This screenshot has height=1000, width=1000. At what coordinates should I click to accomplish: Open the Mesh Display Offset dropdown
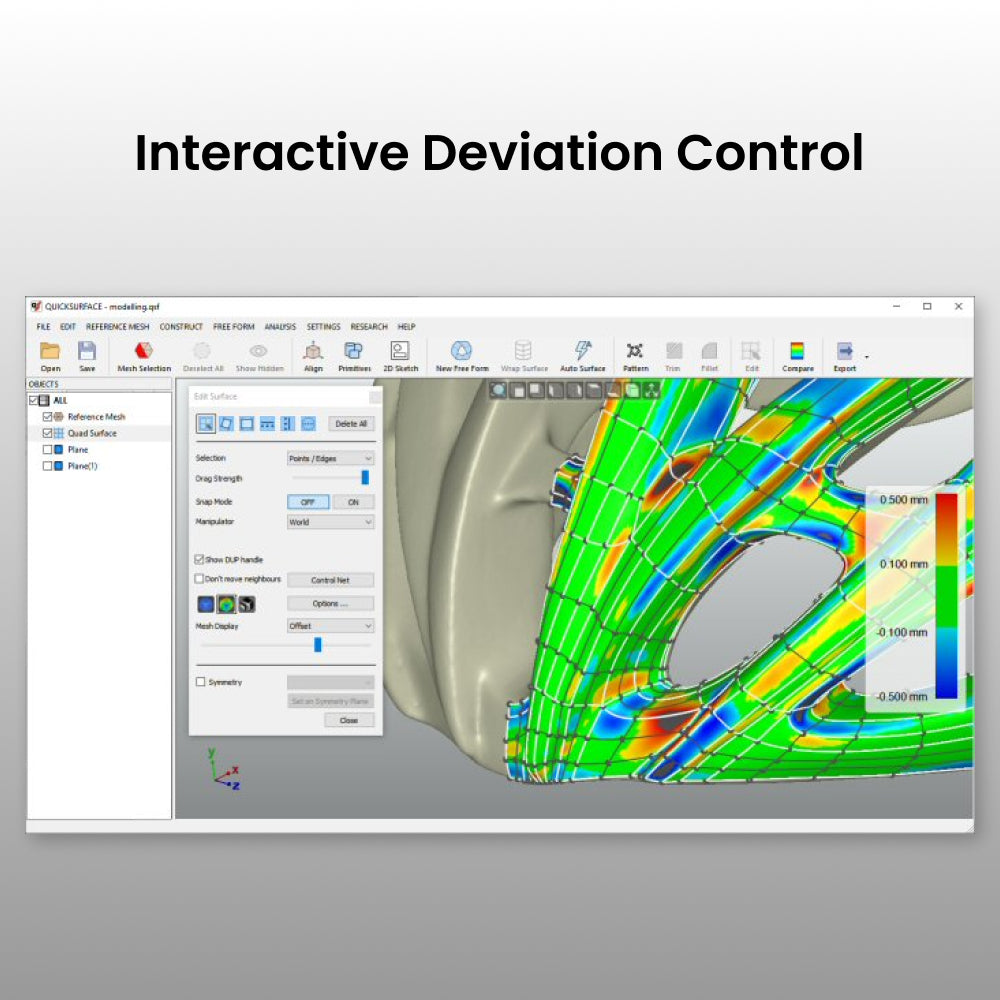click(x=330, y=626)
